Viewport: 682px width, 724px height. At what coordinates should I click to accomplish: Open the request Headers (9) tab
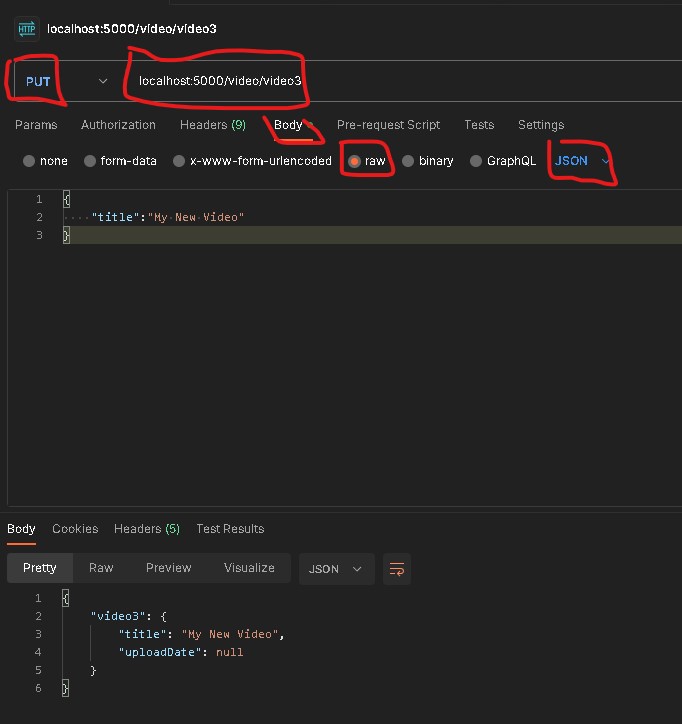212,125
